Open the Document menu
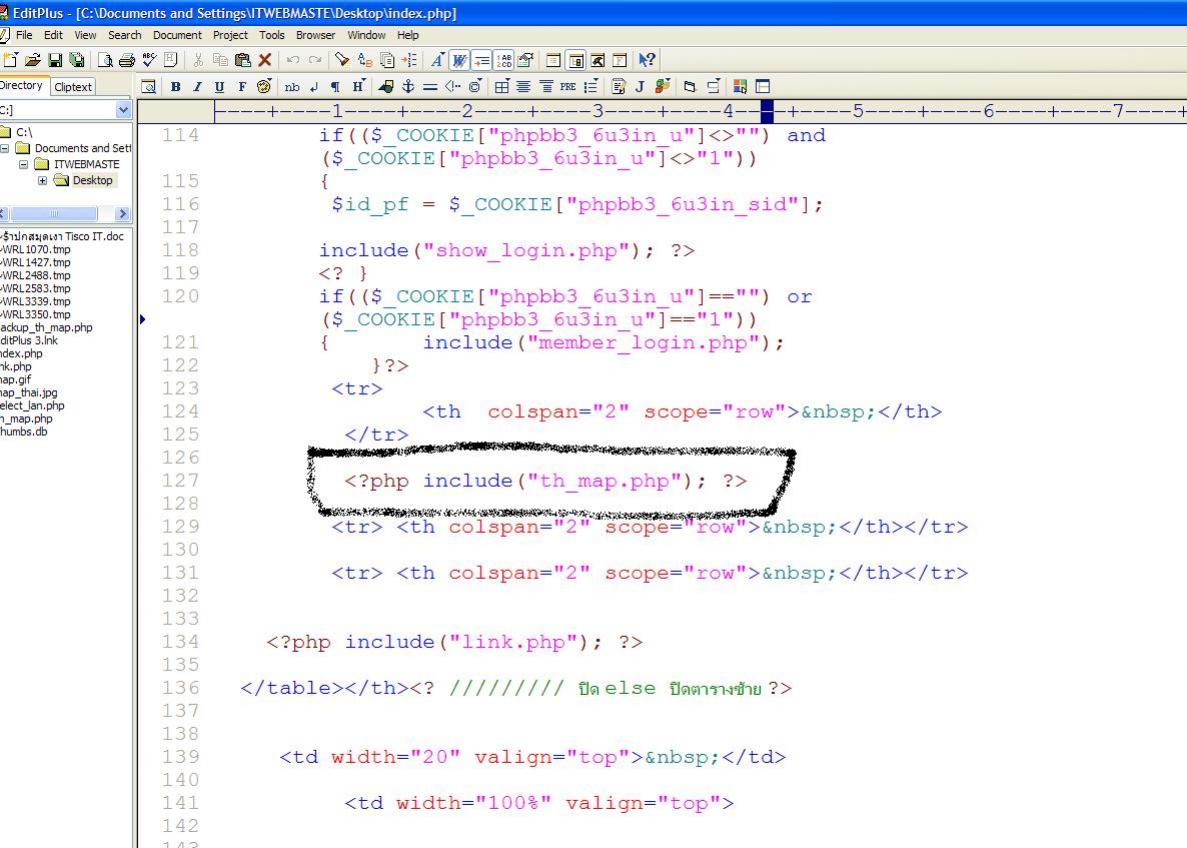 point(177,35)
